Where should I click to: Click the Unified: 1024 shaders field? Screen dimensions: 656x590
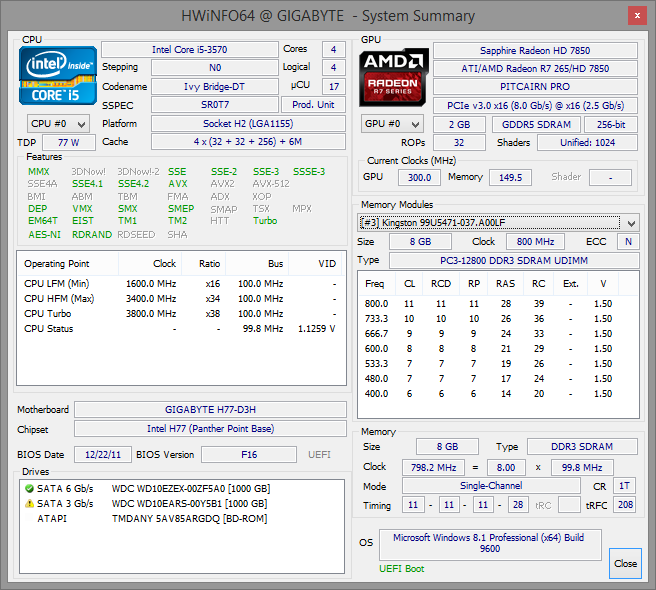pyautogui.click(x=587, y=143)
